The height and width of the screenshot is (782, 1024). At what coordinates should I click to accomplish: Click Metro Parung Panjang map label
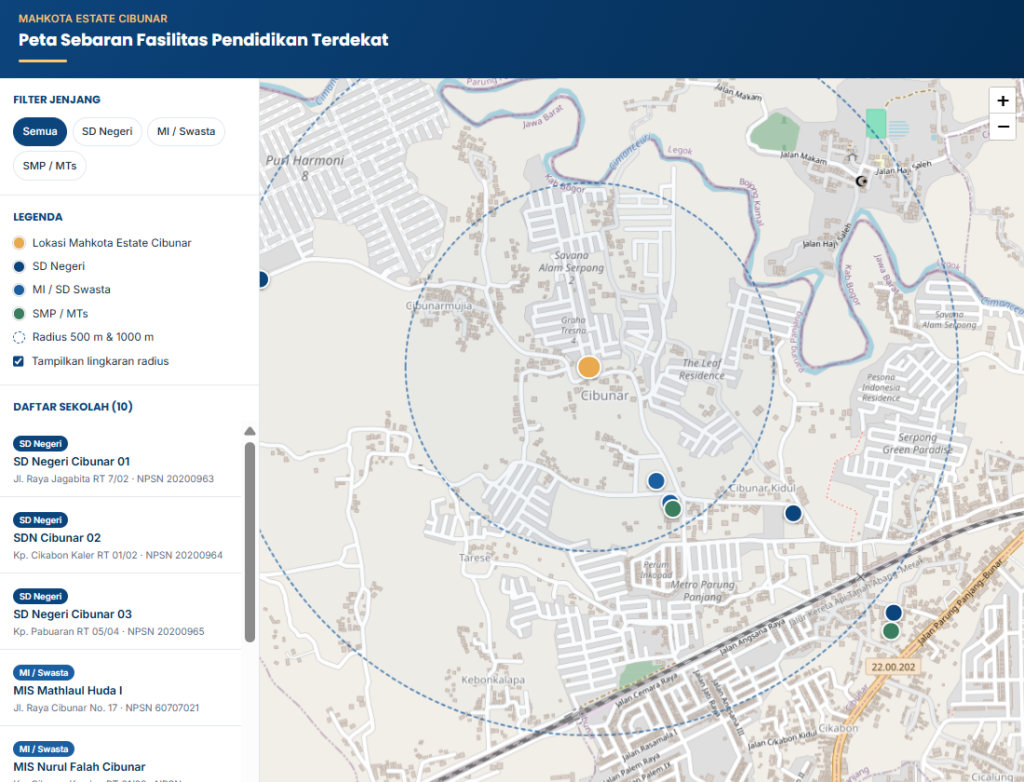tap(703, 591)
